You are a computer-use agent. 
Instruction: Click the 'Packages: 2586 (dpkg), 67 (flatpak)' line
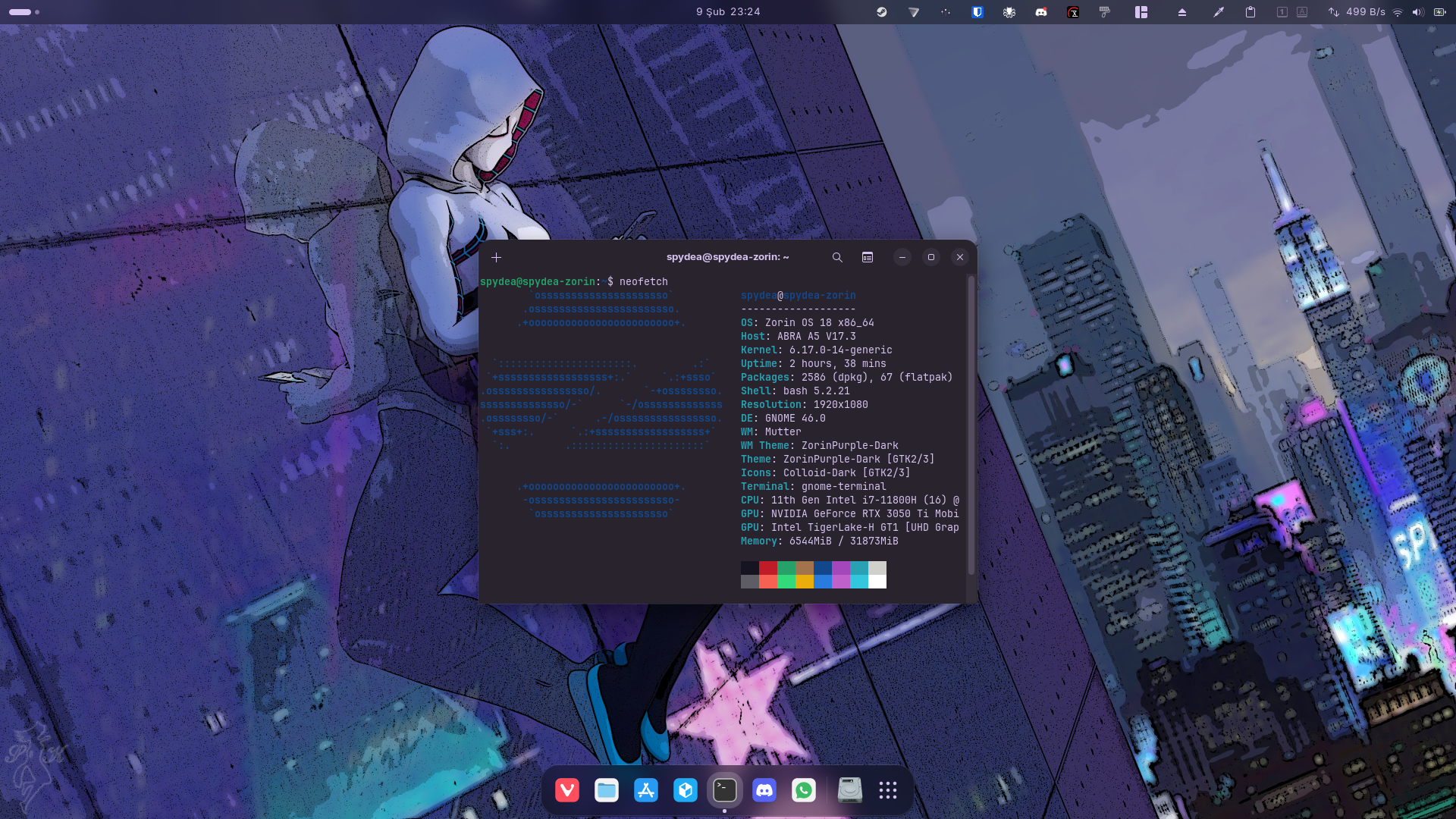(x=847, y=378)
